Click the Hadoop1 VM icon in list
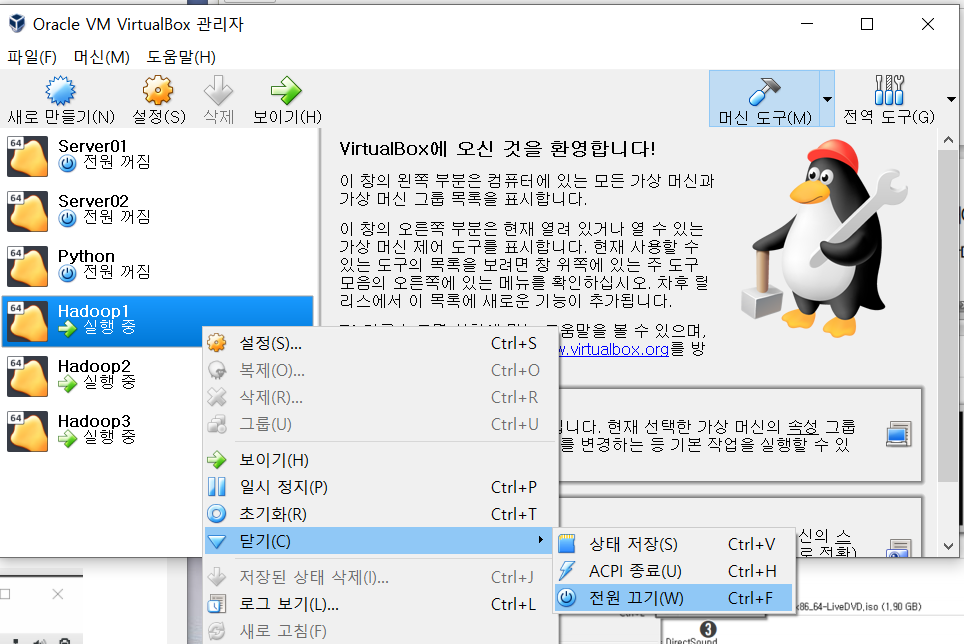 click(28, 321)
